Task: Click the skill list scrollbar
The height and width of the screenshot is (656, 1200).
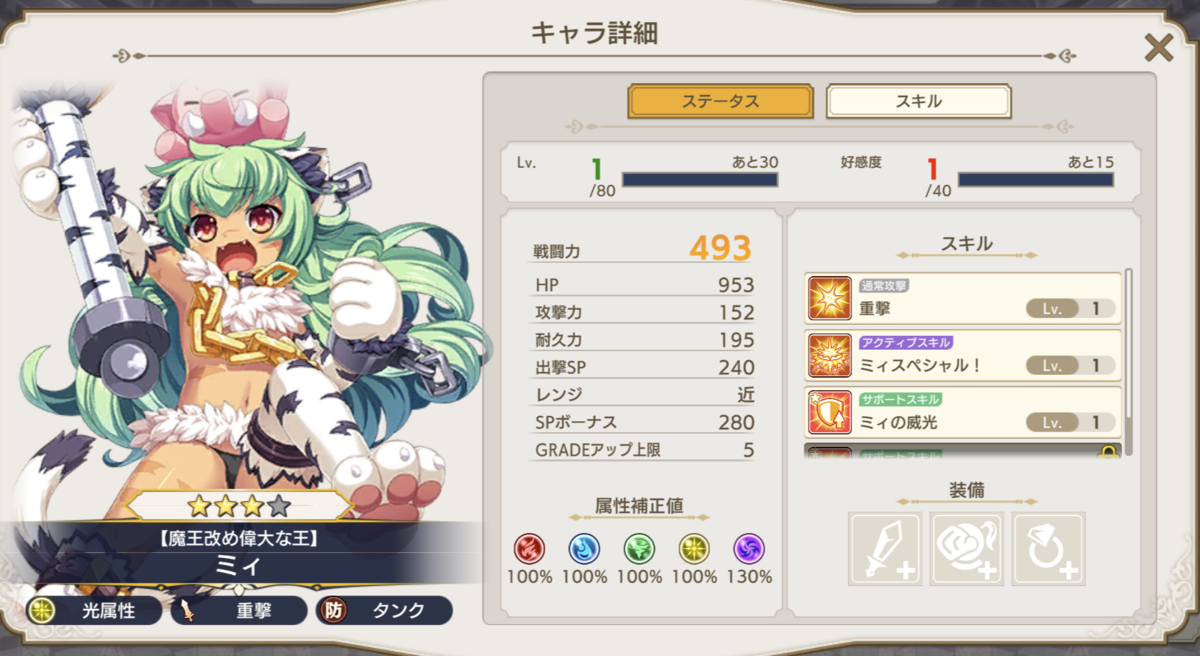Action: pyautogui.click(x=1129, y=361)
